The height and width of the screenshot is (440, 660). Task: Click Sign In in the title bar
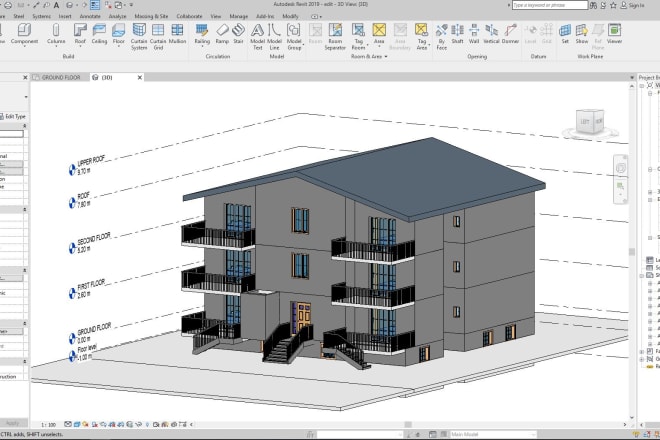(633, 5)
